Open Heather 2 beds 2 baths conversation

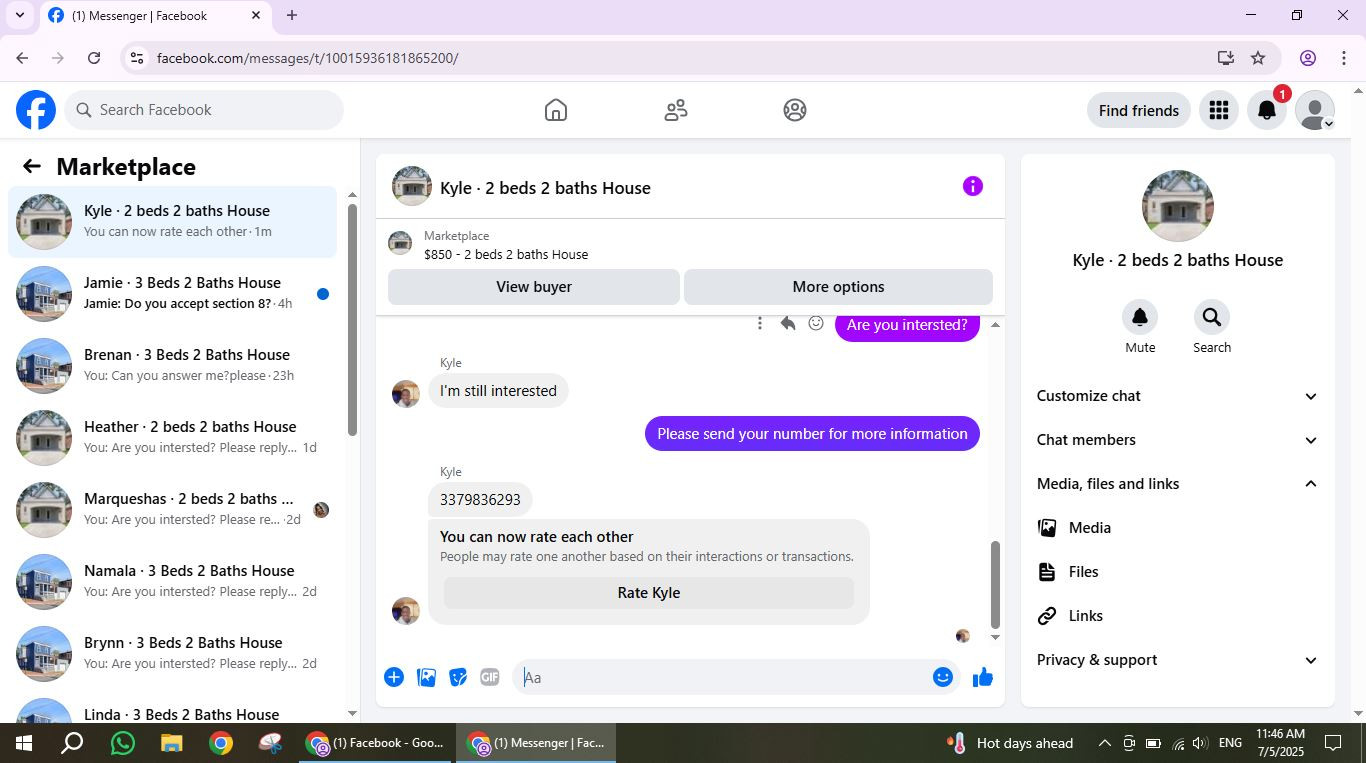(172, 437)
